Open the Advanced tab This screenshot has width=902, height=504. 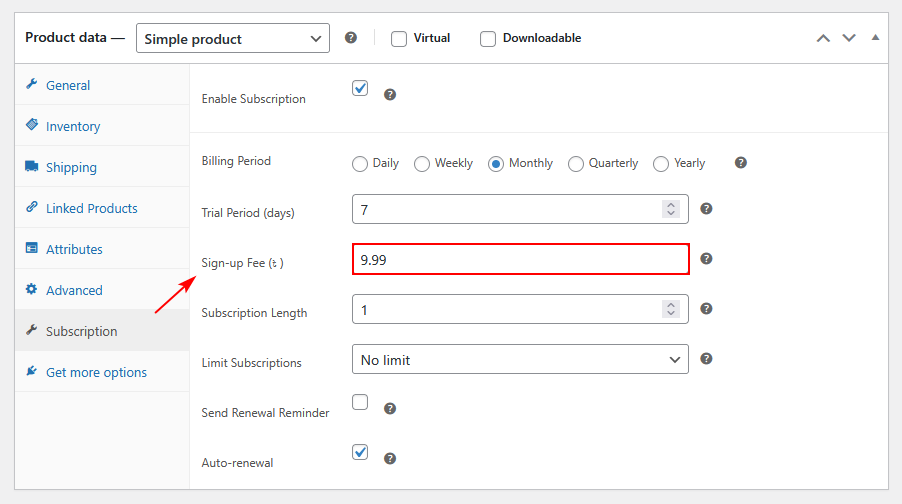[x=102, y=289]
